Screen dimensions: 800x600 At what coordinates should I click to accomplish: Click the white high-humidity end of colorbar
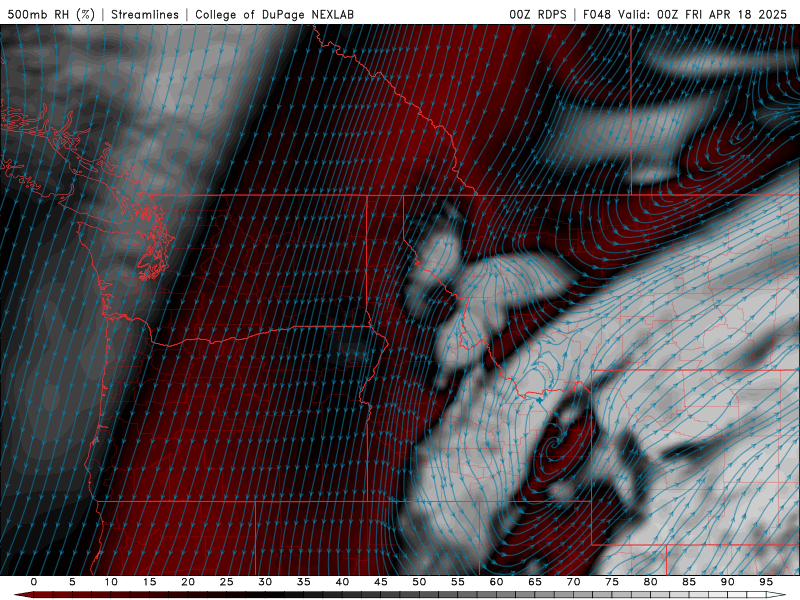point(777,595)
